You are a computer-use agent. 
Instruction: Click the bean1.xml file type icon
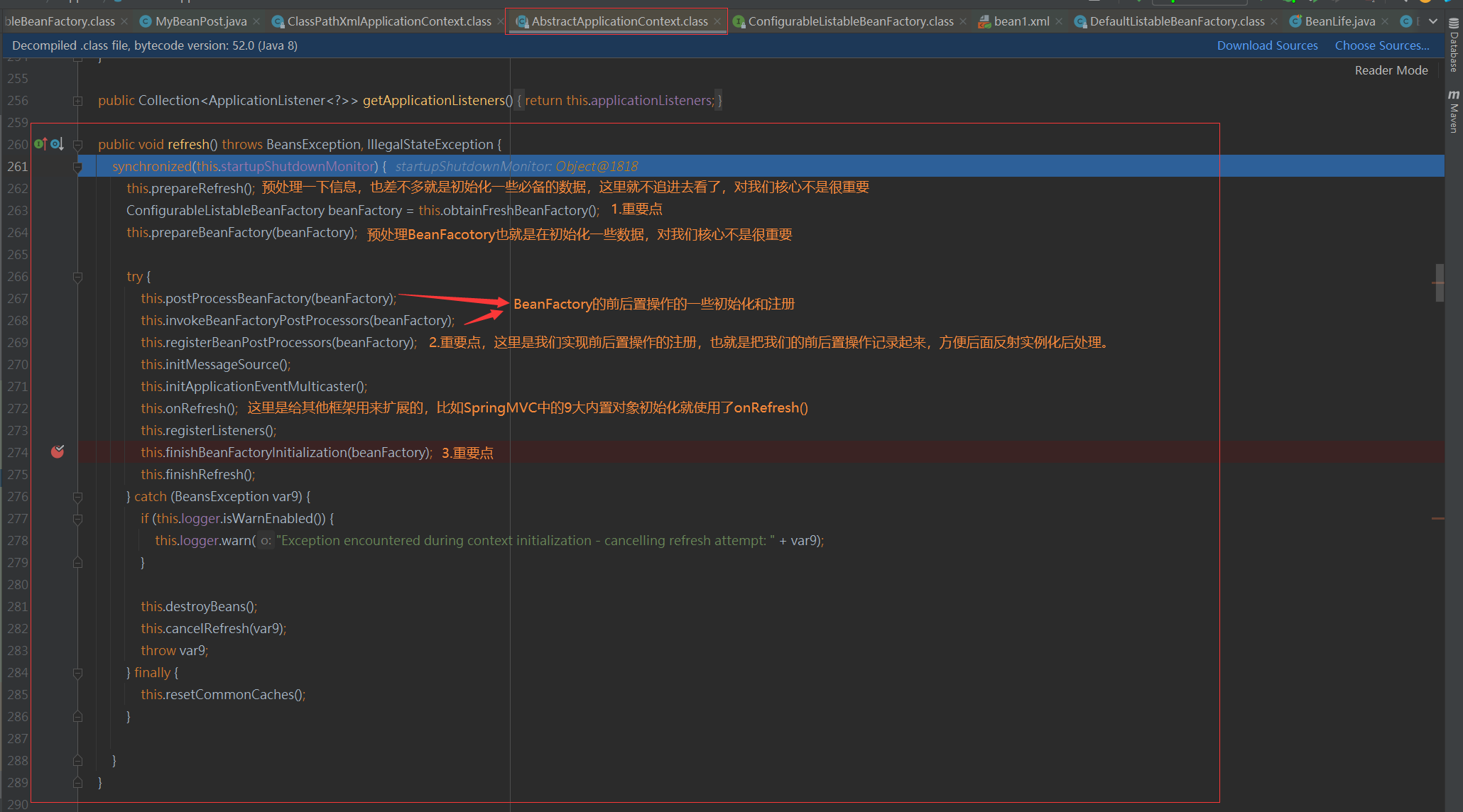point(984,21)
